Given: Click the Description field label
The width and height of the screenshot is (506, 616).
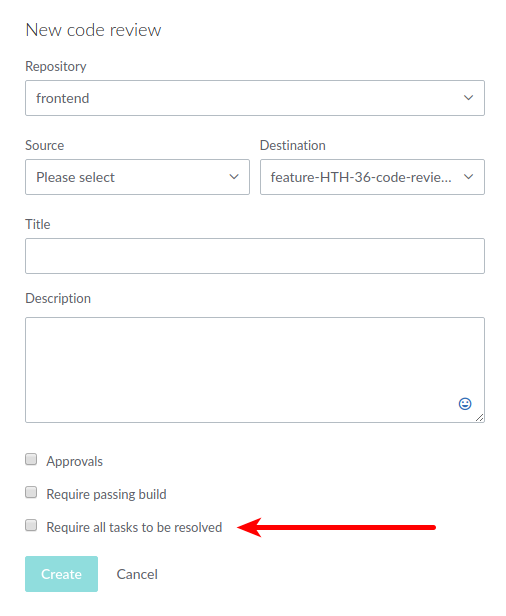Looking at the screenshot, I should [x=58, y=298].
